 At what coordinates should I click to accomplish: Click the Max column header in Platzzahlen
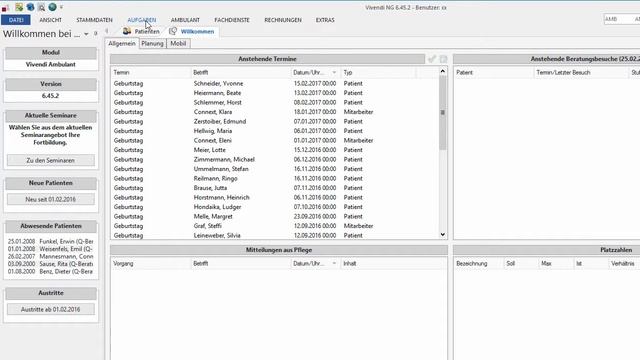pos(556,264)
